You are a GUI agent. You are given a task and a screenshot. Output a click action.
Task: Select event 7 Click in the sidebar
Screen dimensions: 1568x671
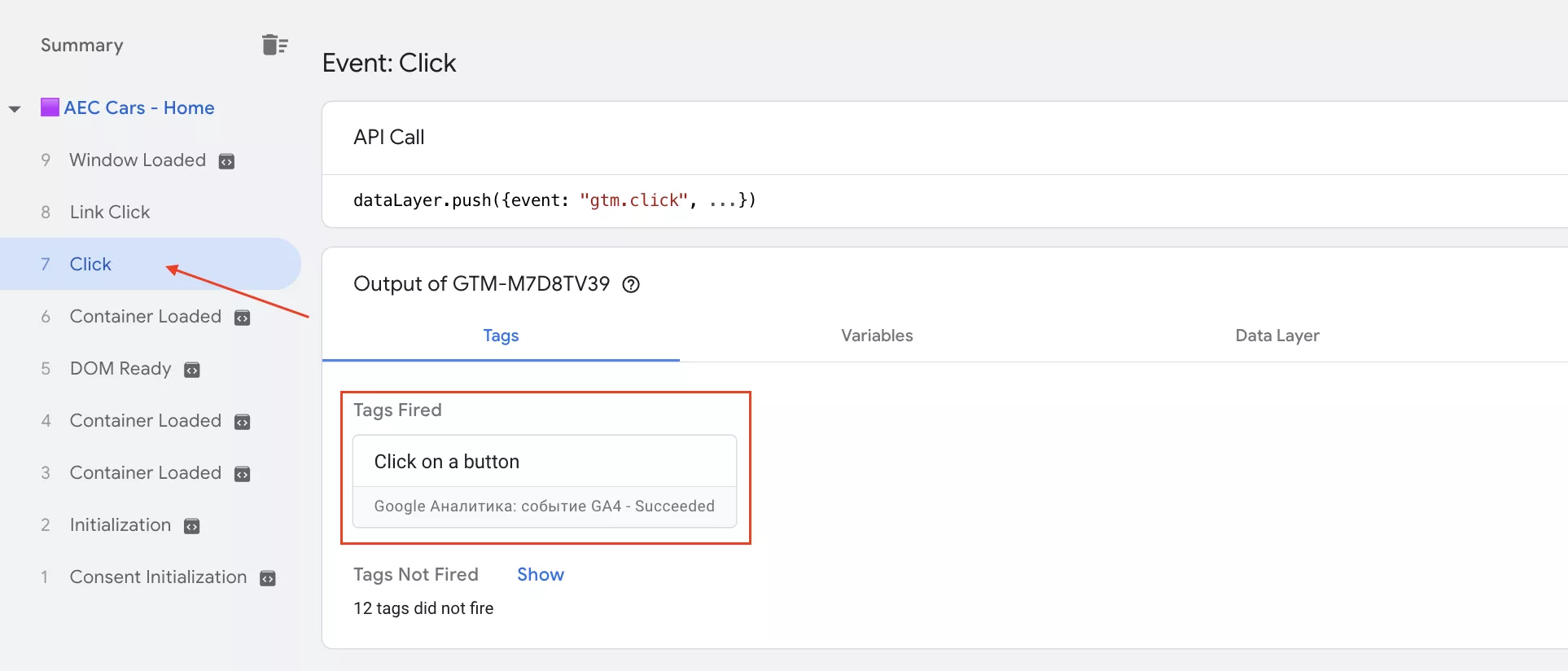click(x=90, y=265)
